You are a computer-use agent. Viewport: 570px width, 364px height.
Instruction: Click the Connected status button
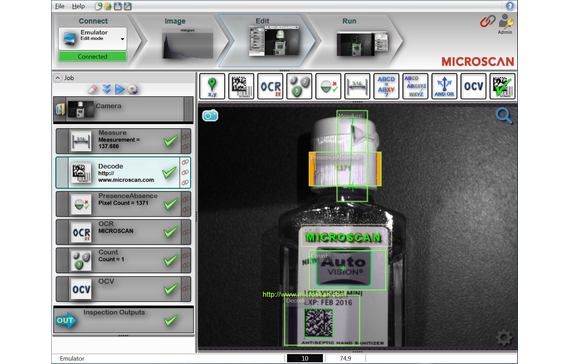tap(93, 56)
